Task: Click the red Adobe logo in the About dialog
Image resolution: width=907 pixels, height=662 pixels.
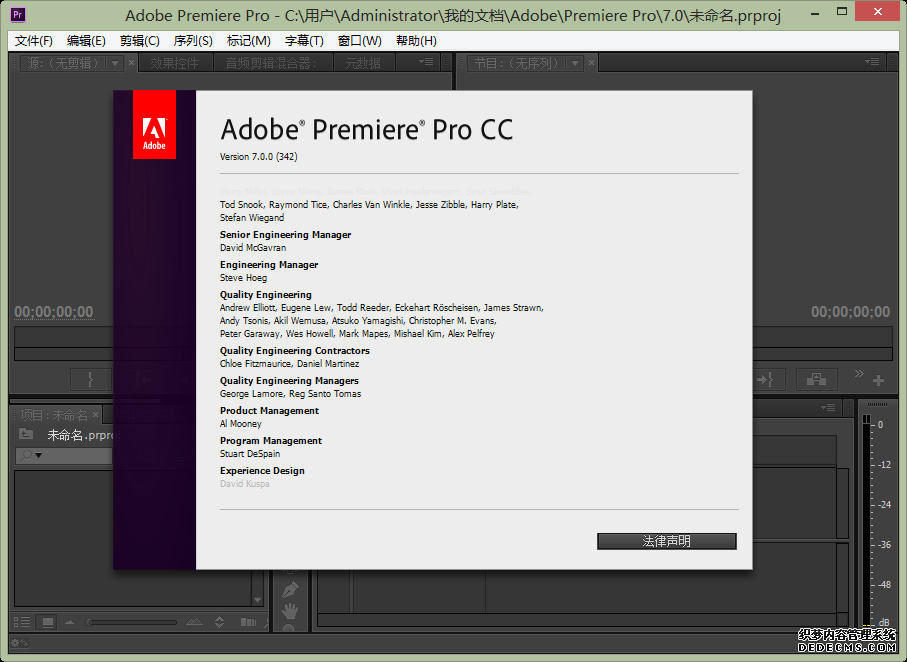Action: point(154,124)
